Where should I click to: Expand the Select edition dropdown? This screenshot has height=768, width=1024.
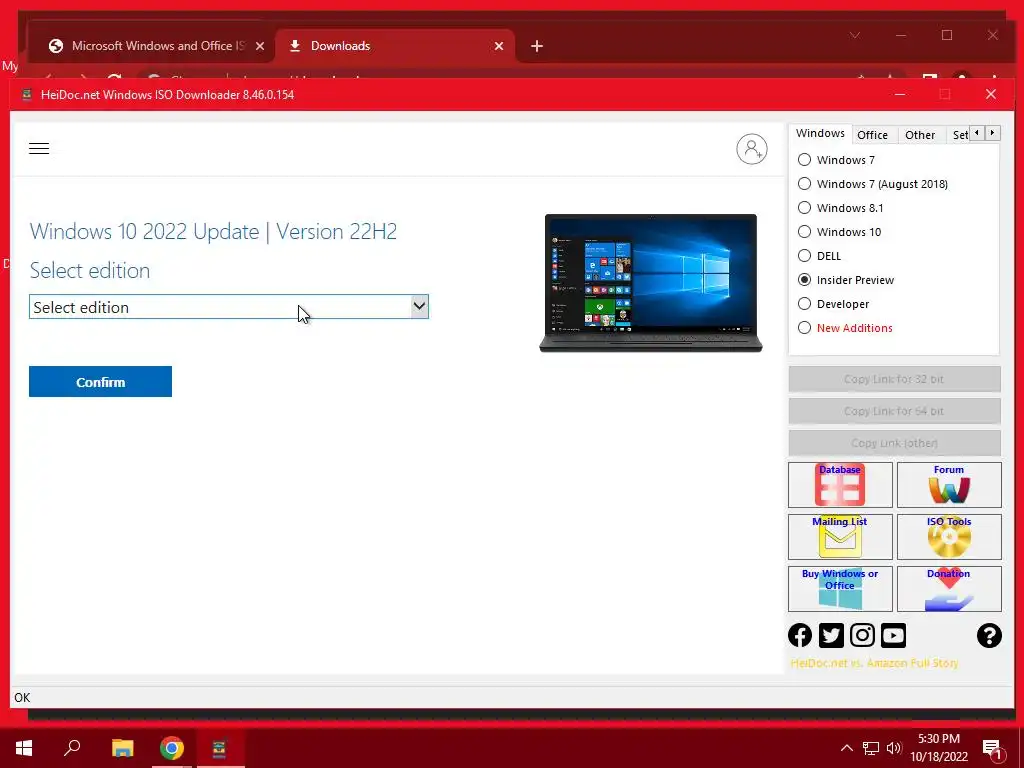tap(229, 307)
